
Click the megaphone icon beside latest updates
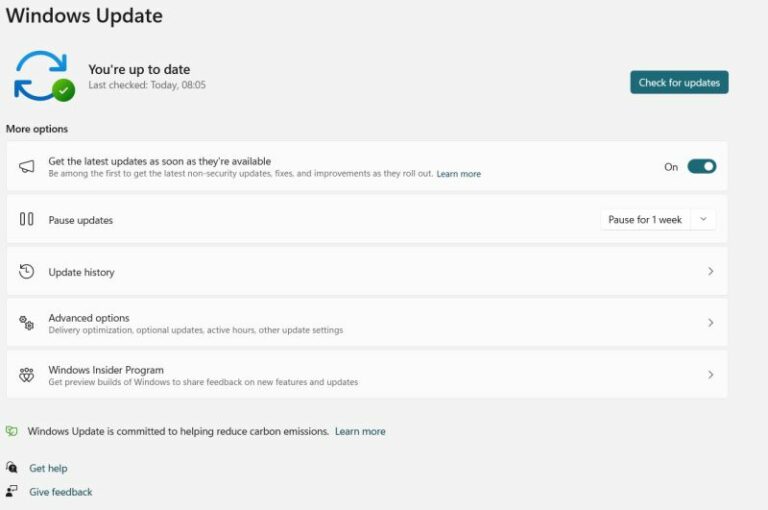(27, 167)
